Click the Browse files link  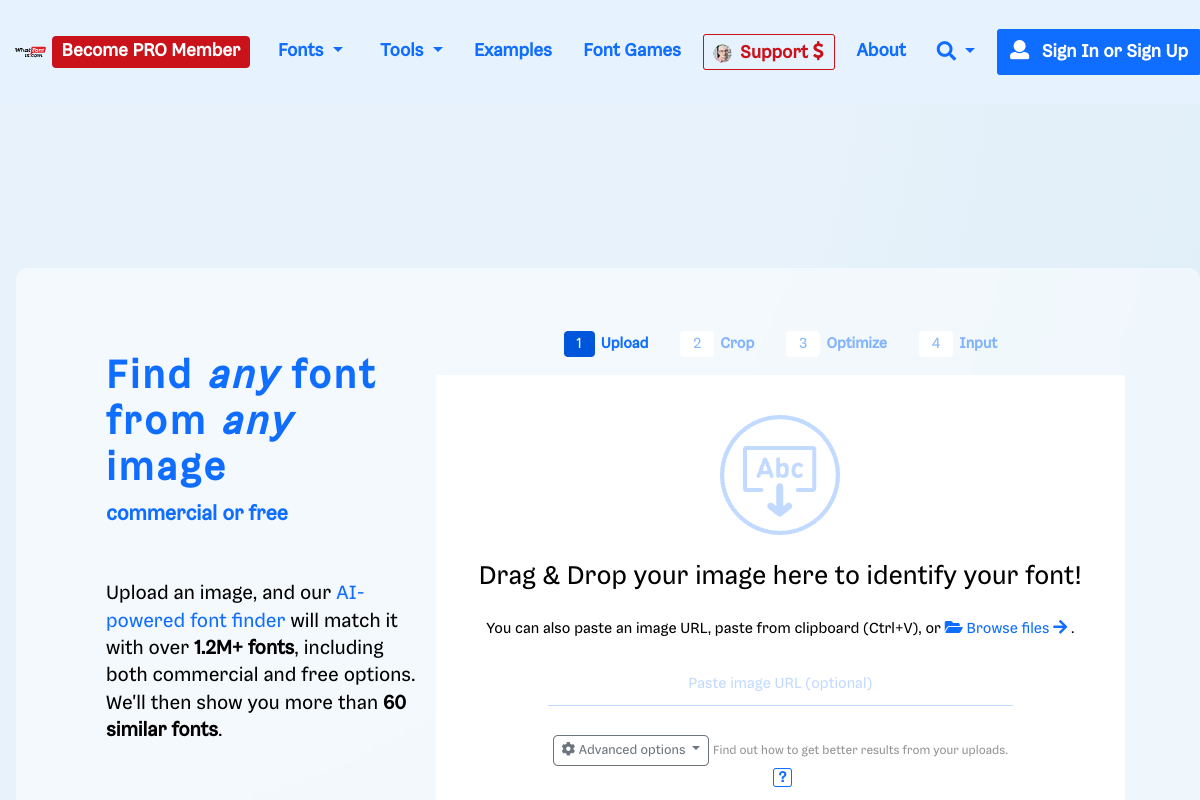1006,628
